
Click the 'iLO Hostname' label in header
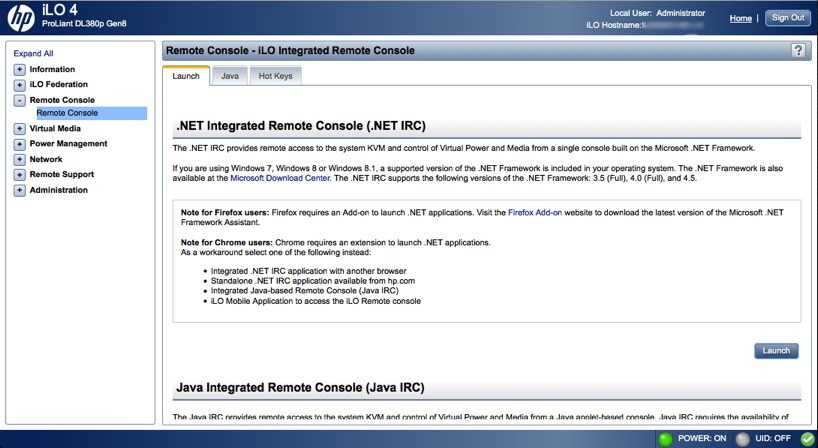coord(614,25)
